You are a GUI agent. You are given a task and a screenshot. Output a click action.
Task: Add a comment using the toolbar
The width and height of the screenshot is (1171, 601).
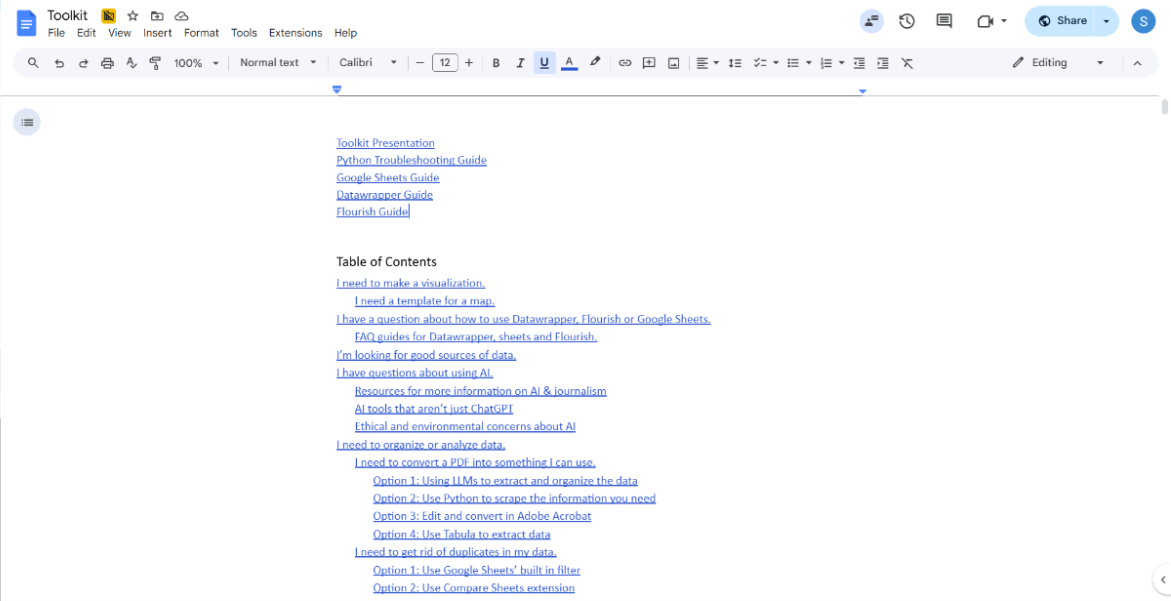(x=649, y=63)
